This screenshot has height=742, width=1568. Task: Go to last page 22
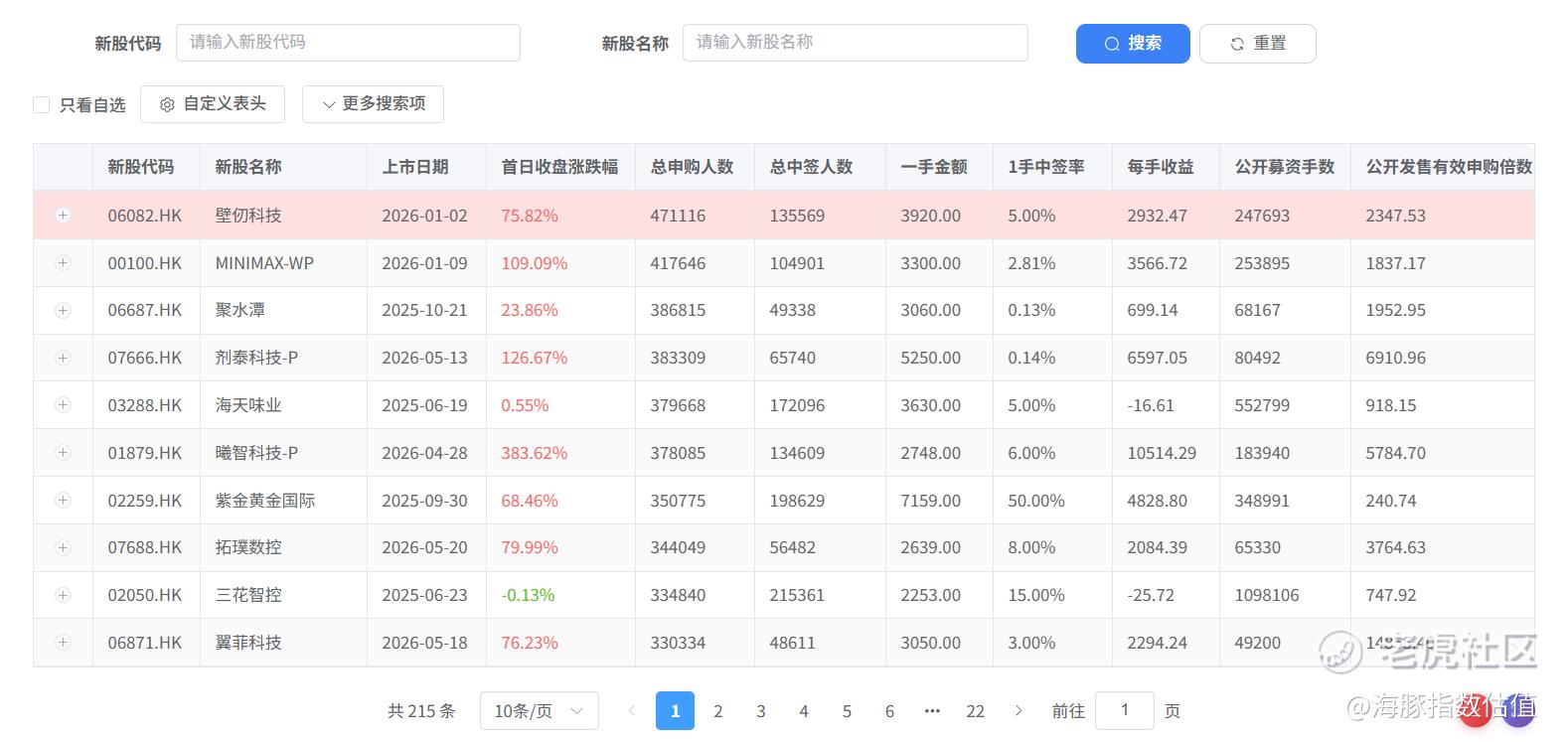click(976, 710)
